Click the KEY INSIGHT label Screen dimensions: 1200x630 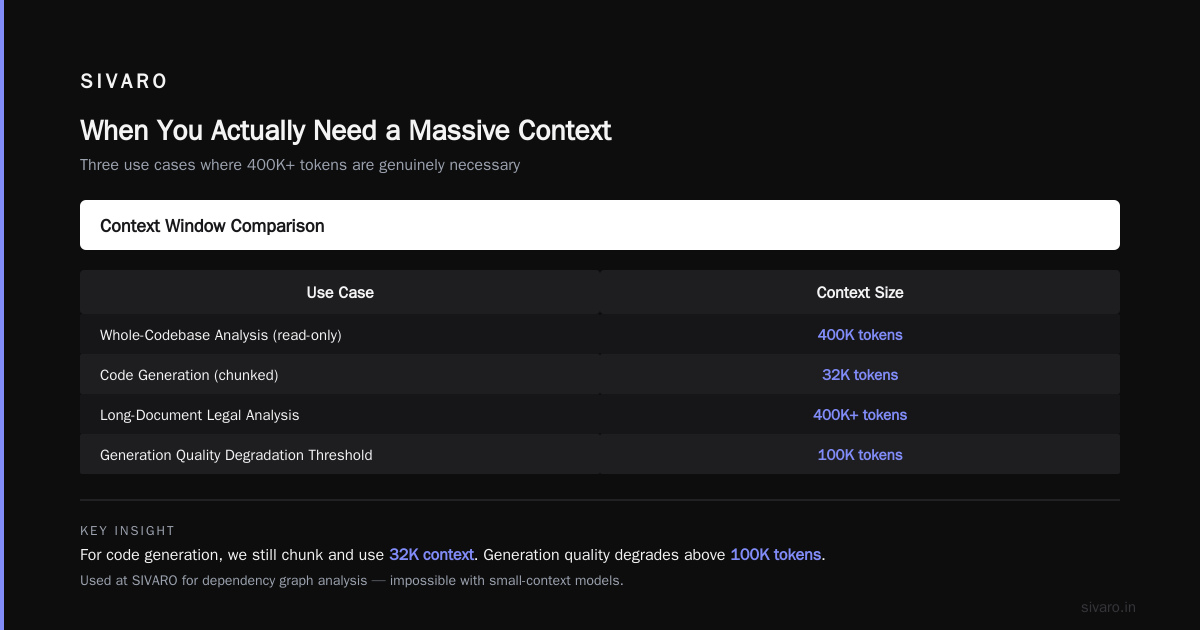tap(127, 531)
